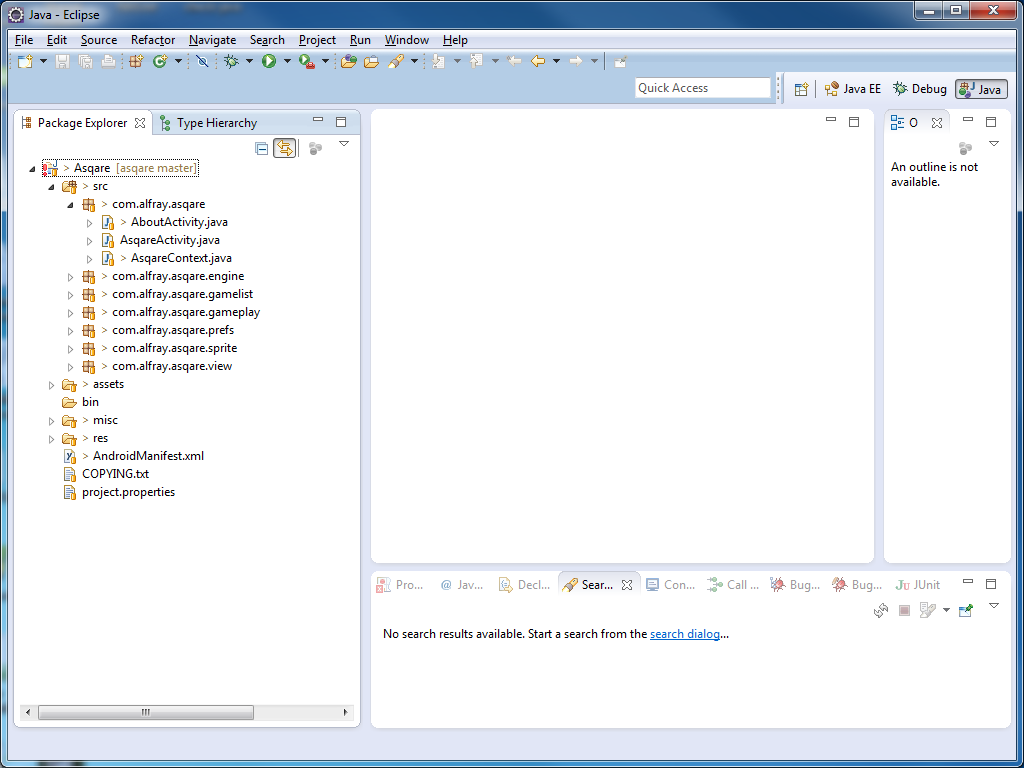Viewport: 1024px width, 768px height.
Task: Click the Cancel Current Search stop icon
Action: (x=904, y=611)
